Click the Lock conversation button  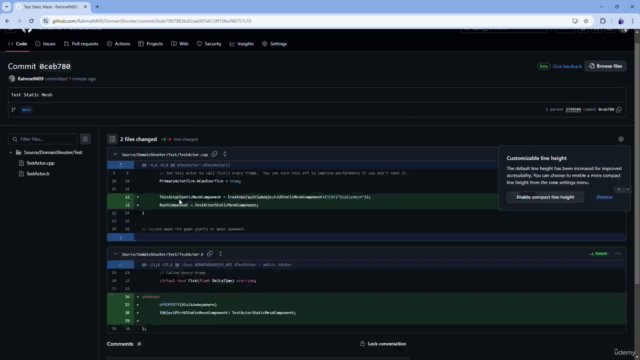click(x=383, y=344)
